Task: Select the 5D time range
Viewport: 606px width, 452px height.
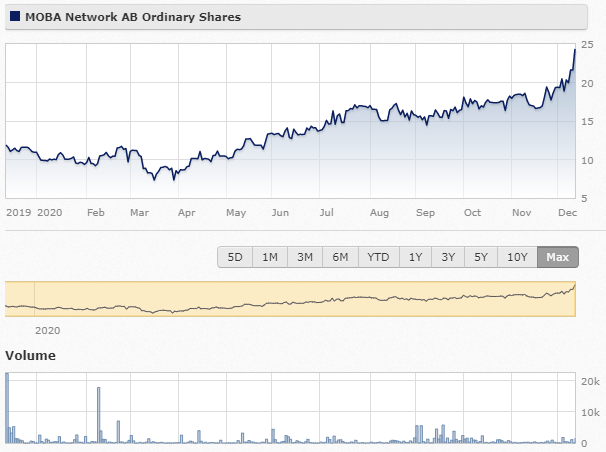Action: point(235,257)
